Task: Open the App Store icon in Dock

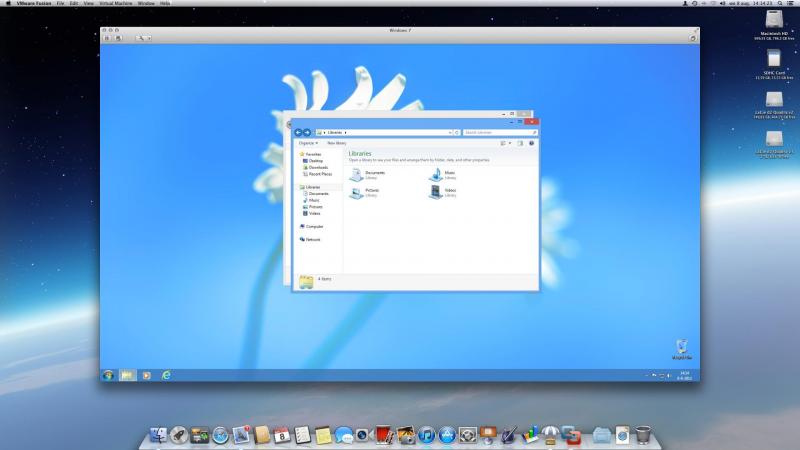Action: tap(447, 435)
